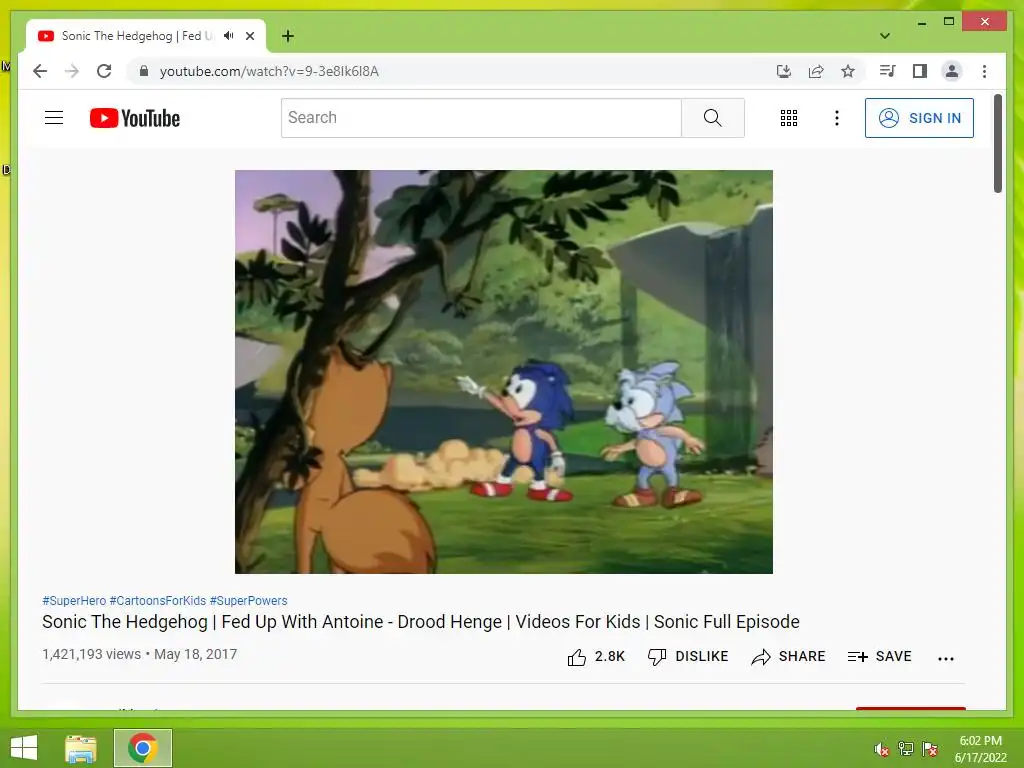The image size is (1024, 768).
Task: Go forward in Chrome
Action: (72, 71)
